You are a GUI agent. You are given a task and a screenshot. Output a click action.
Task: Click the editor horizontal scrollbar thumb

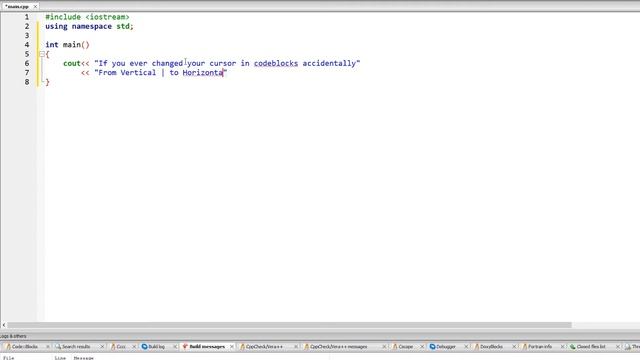[289, 325]
